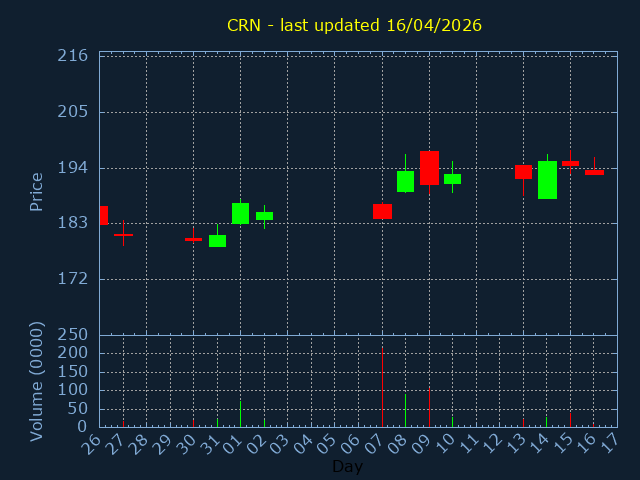Click the green candlestick on day 10
The image size is (640, 480).
click(x=452, y=179)
